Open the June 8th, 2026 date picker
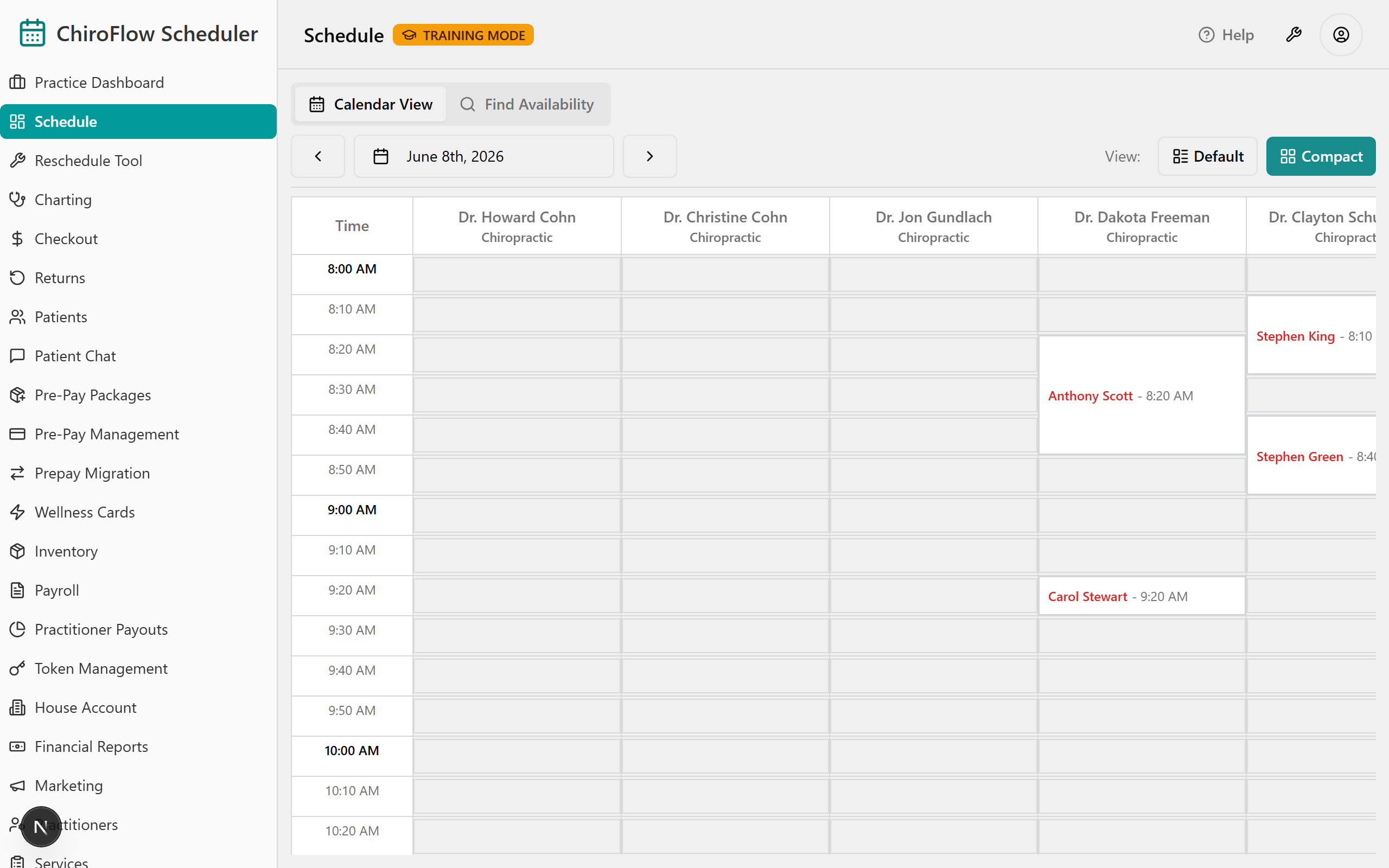 [484, 156]
